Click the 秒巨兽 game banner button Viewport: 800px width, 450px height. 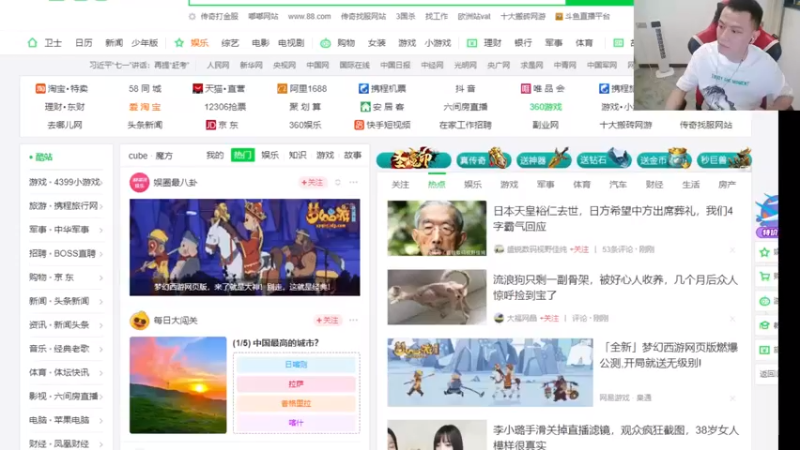tap(724, 160)
